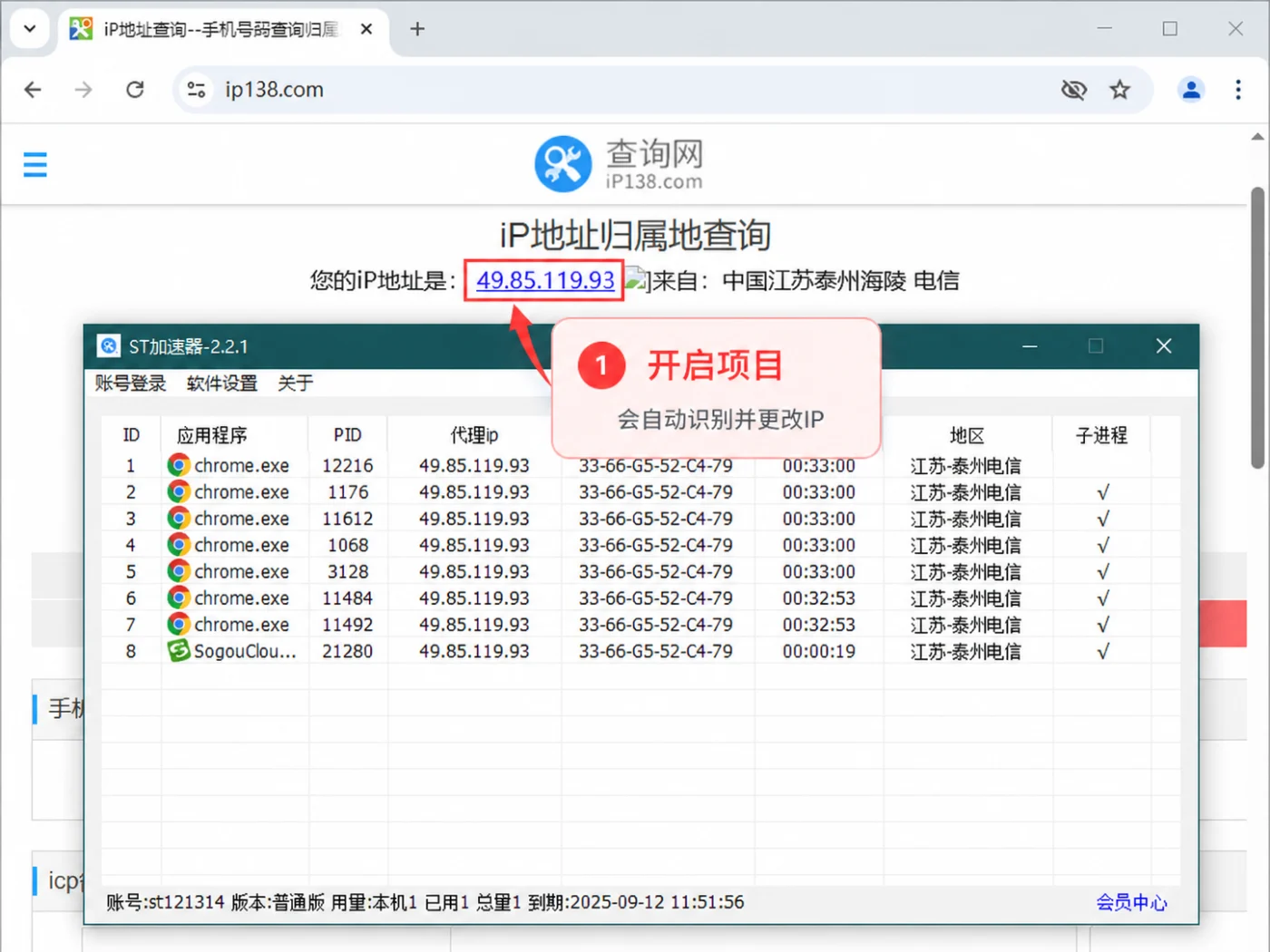Click 子进程 checkmark for PID 11484
The height and width of the screenshot is (952, 1270).
click(1103, 598)
